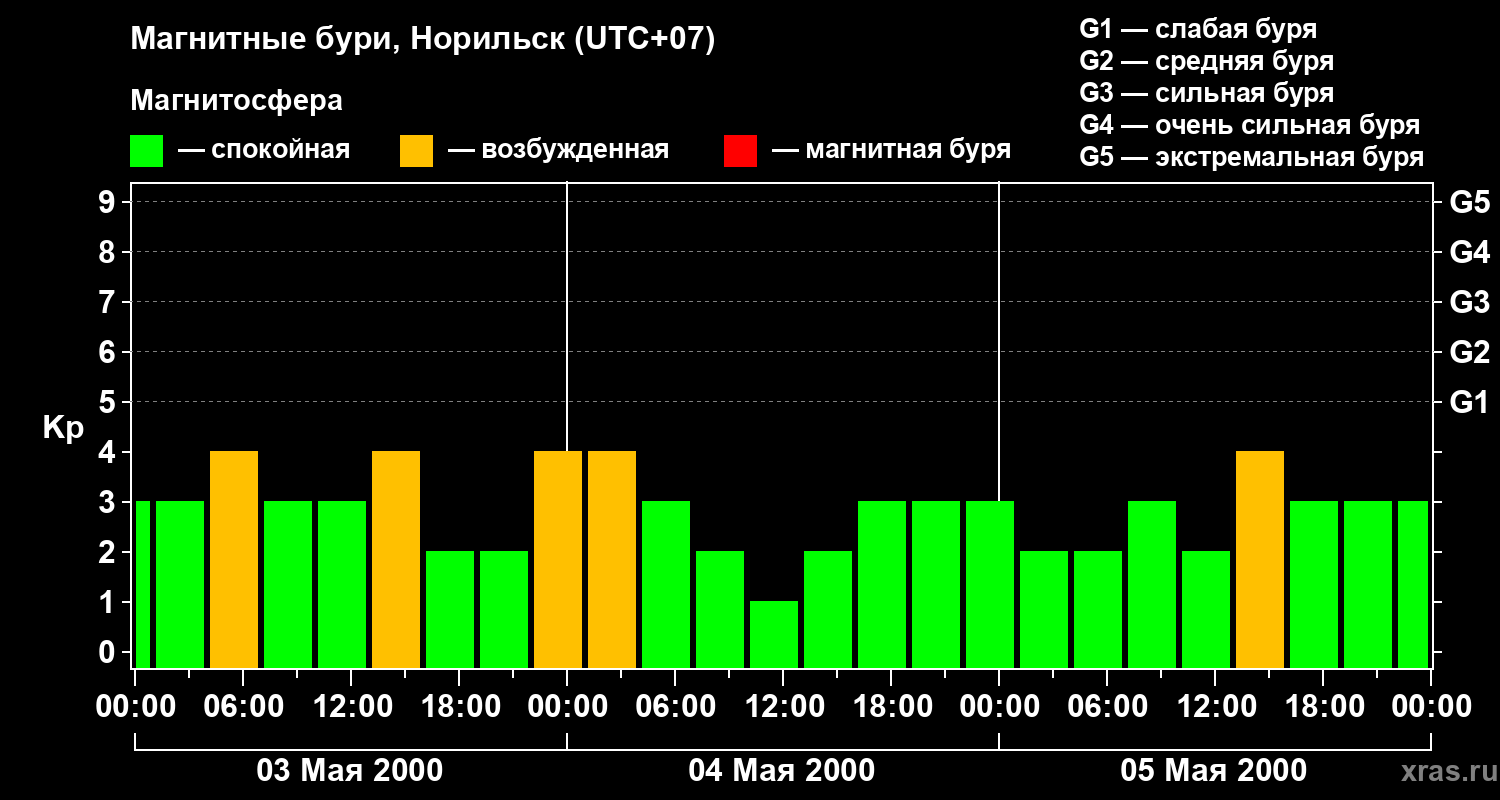The width and height of the screenshot is (1500, 800).
Task: Click the green Kp 1 bar on 04 Мая
Action: click(774, 634)
